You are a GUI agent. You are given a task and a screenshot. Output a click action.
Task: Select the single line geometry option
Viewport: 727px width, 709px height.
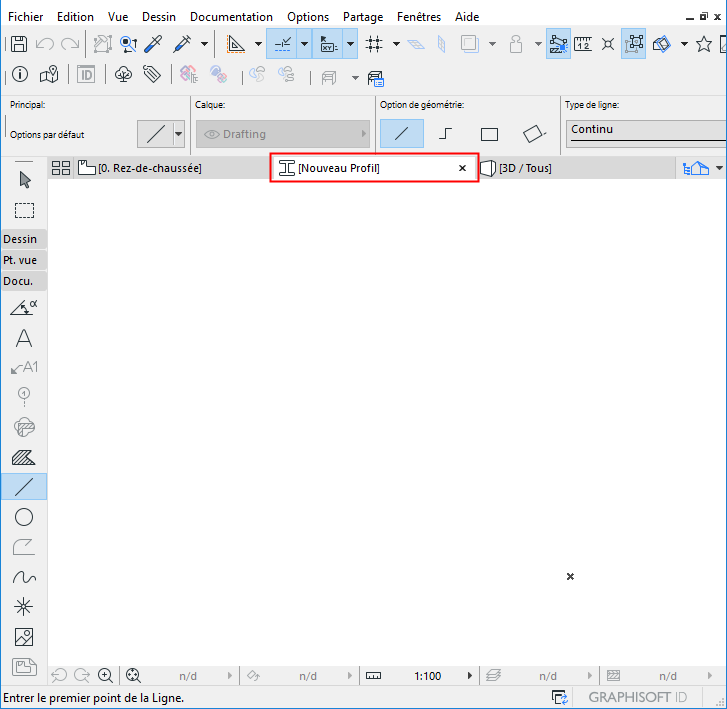(402, 134)
